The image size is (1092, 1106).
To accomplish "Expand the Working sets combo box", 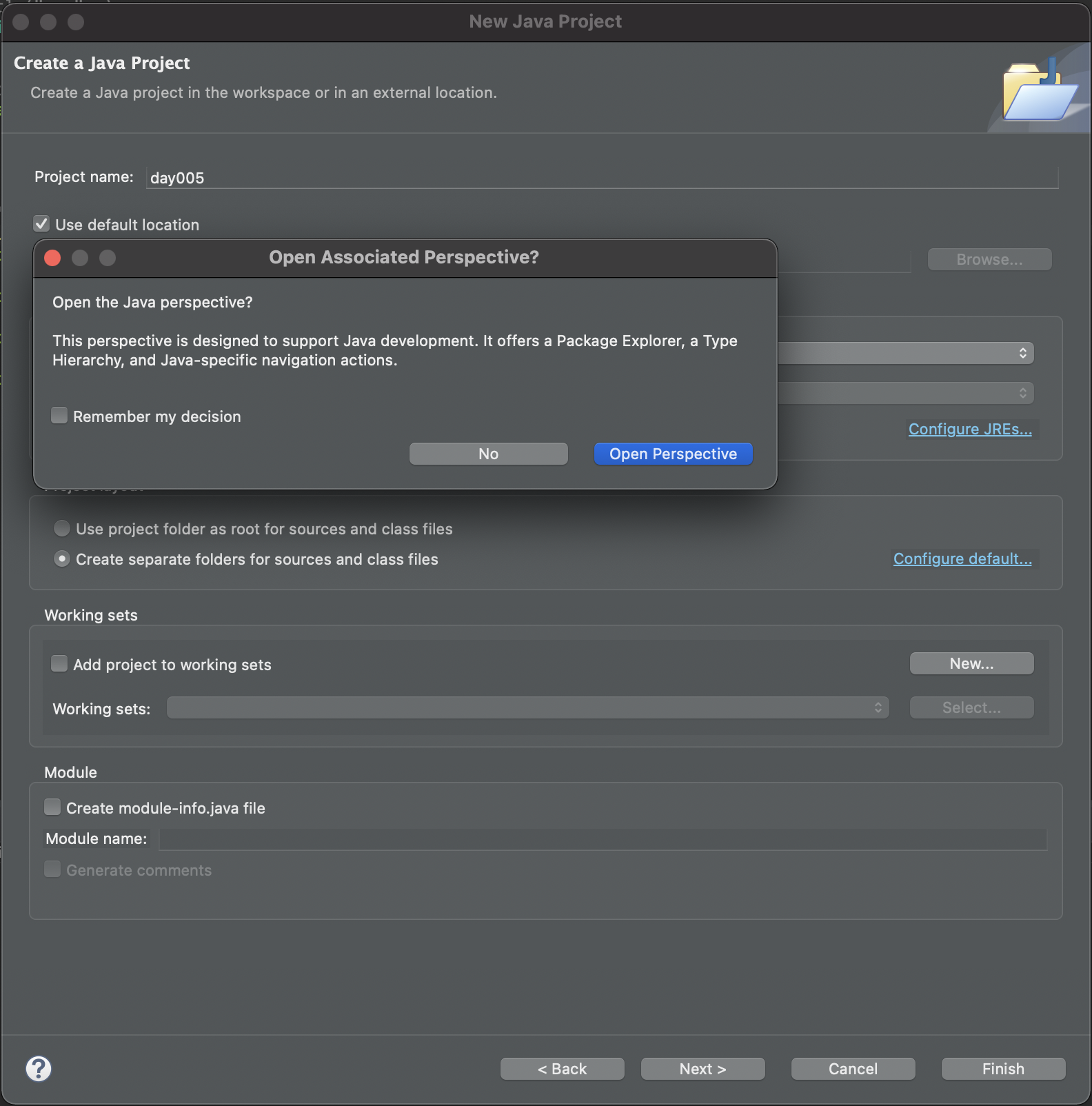I will click(x=528, y=707).
